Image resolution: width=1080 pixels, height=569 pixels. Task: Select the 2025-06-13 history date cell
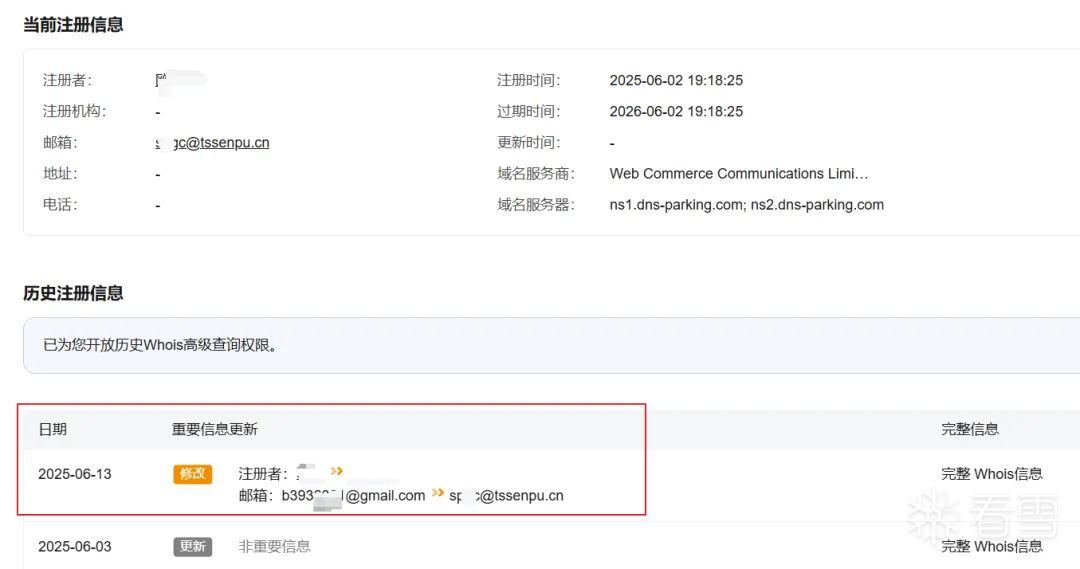(x=74, y=474)
